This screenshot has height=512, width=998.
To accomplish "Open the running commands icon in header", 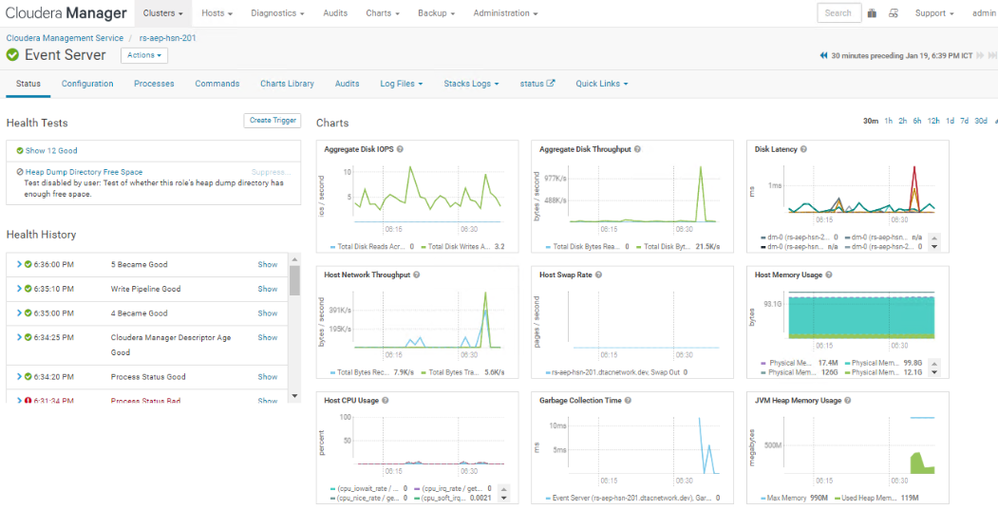I will [x=893, y=13].
